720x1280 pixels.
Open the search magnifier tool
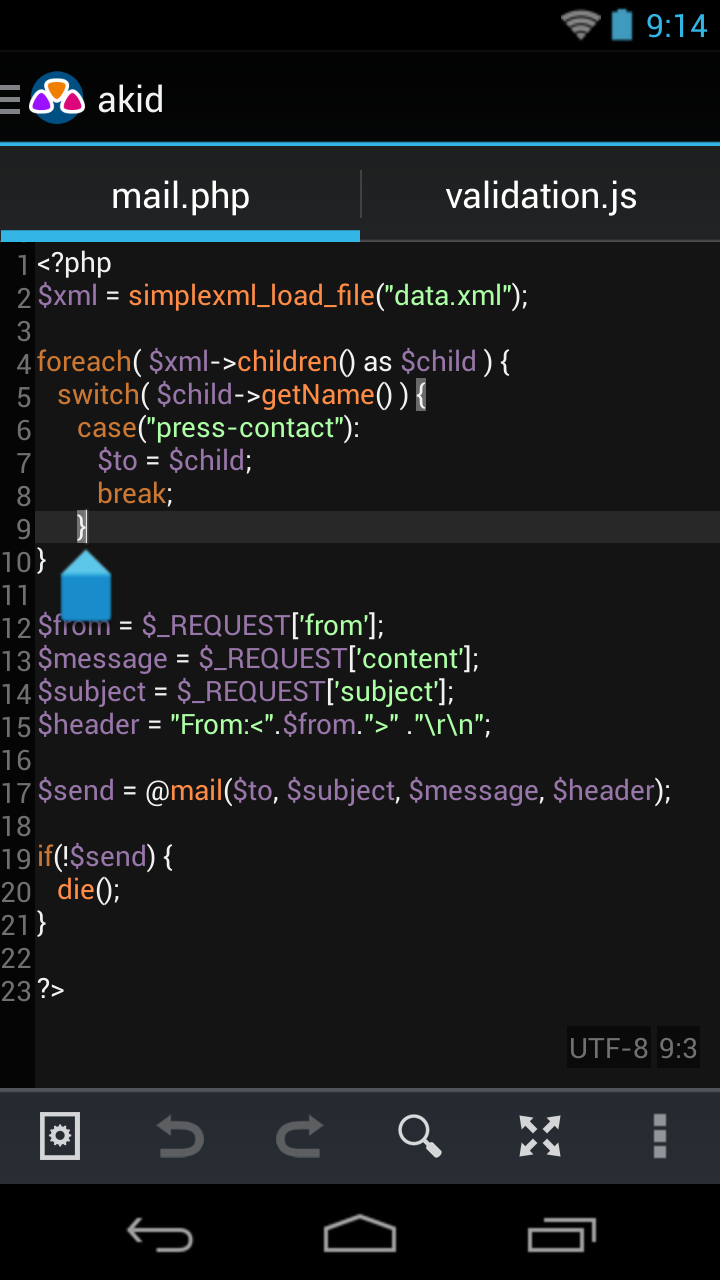[420, 1136]
